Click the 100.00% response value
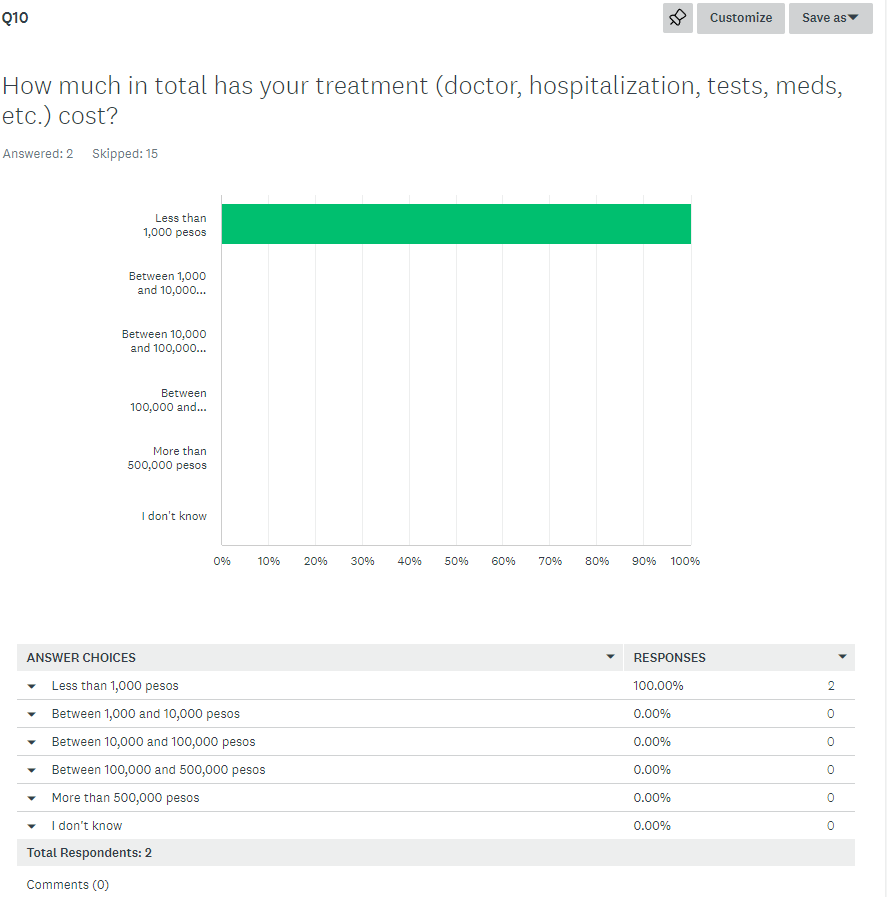This screenshot has width=887, height=897. pyautogui.click(x=658, y=686)
